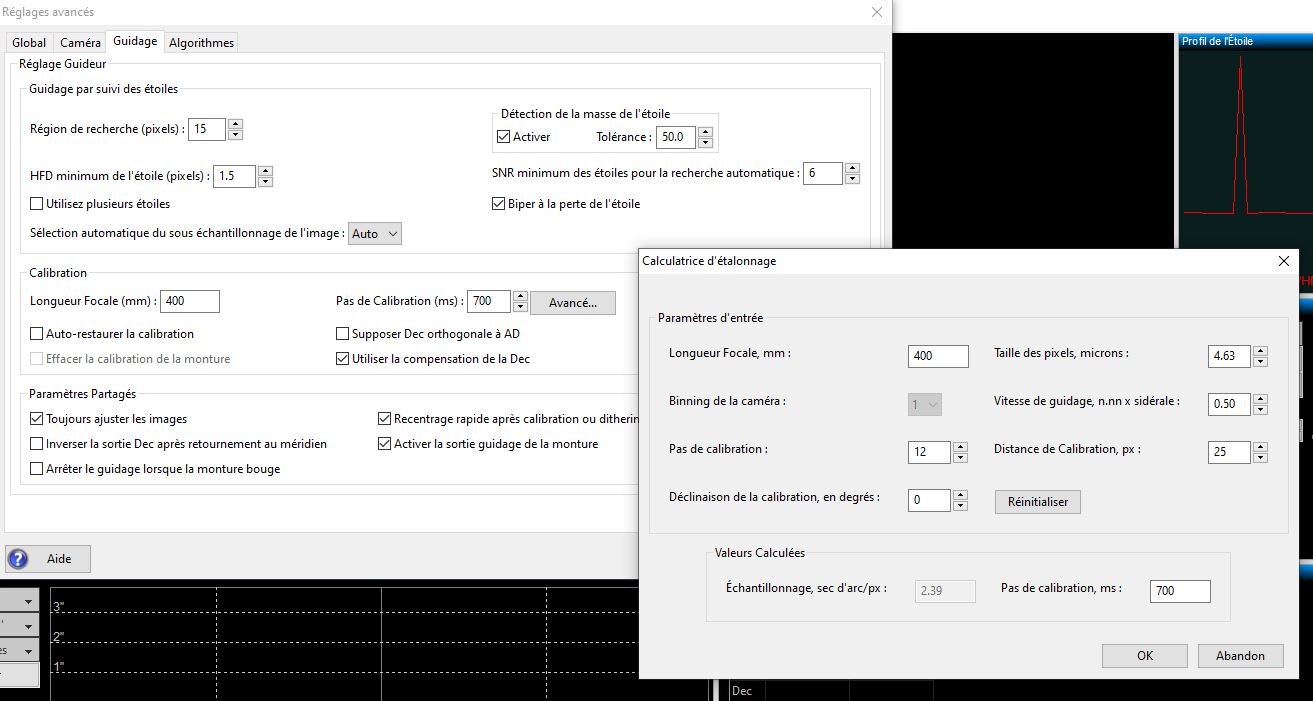Open the Caméra tab
Viewport: 1313px width, 701px height.
pos(79,42)
